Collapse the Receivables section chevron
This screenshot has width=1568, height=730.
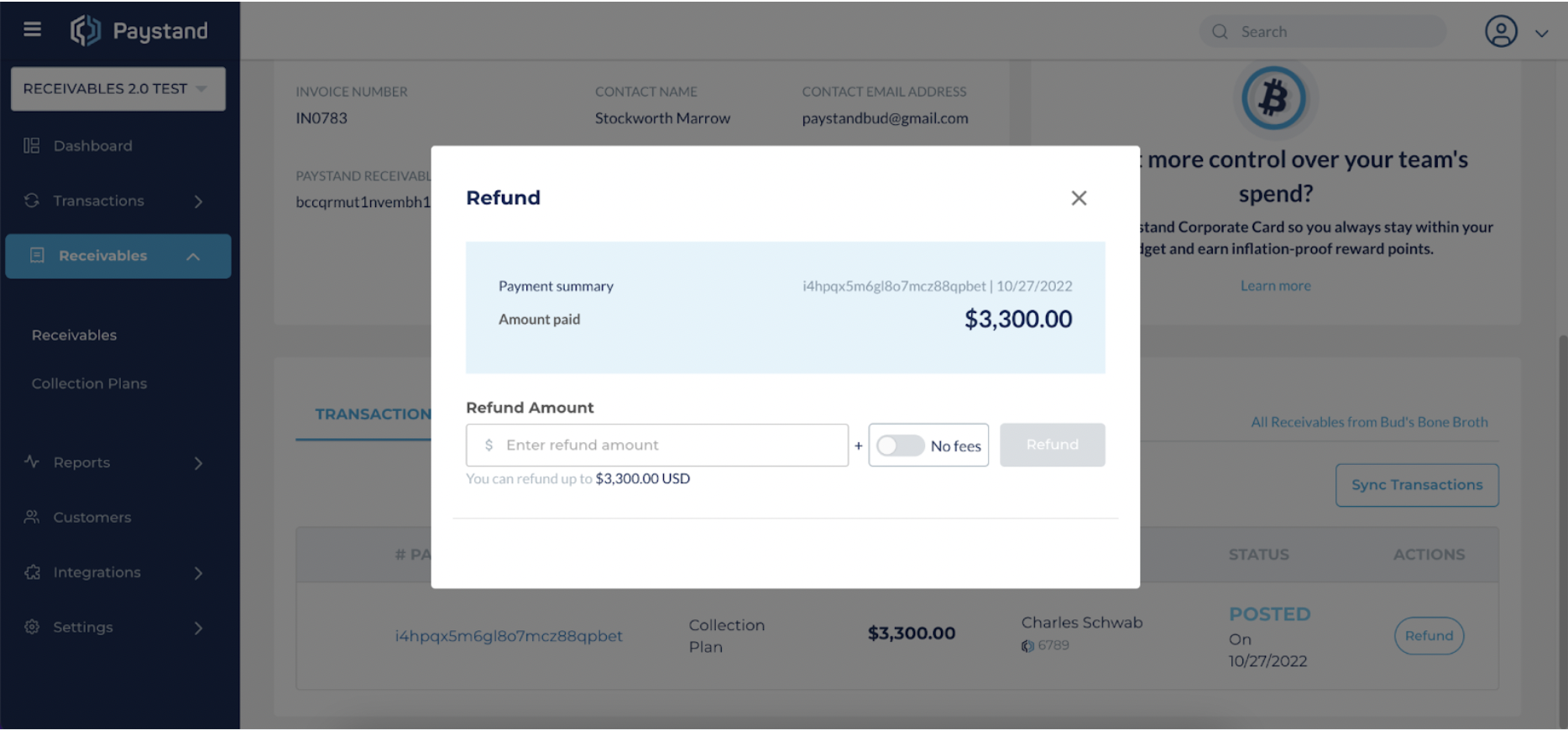(x=193, y=257)
